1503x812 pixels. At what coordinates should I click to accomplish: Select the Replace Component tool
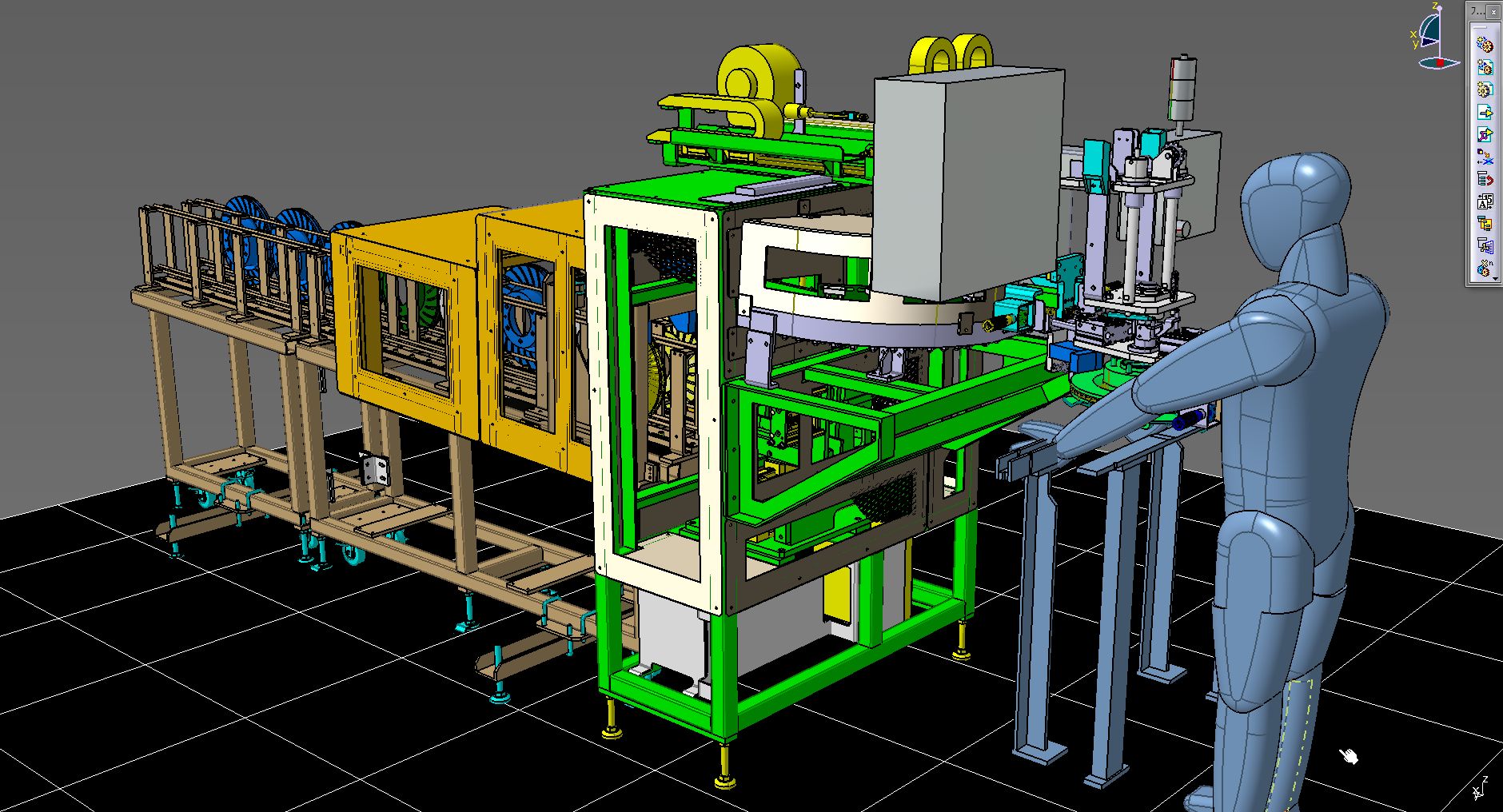tap(1485, 157)
